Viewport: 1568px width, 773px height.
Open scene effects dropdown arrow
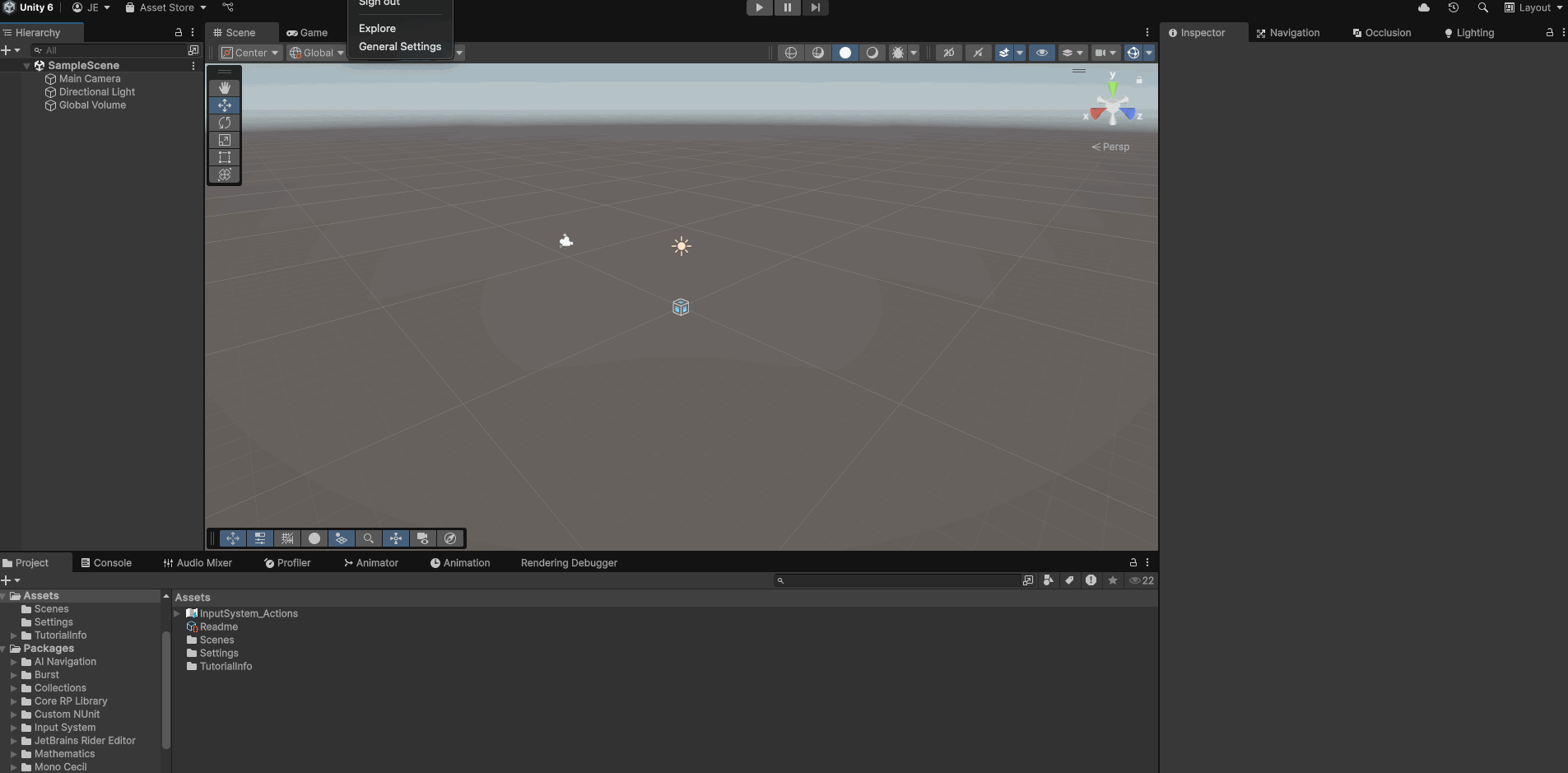(x=1020, y=53)
